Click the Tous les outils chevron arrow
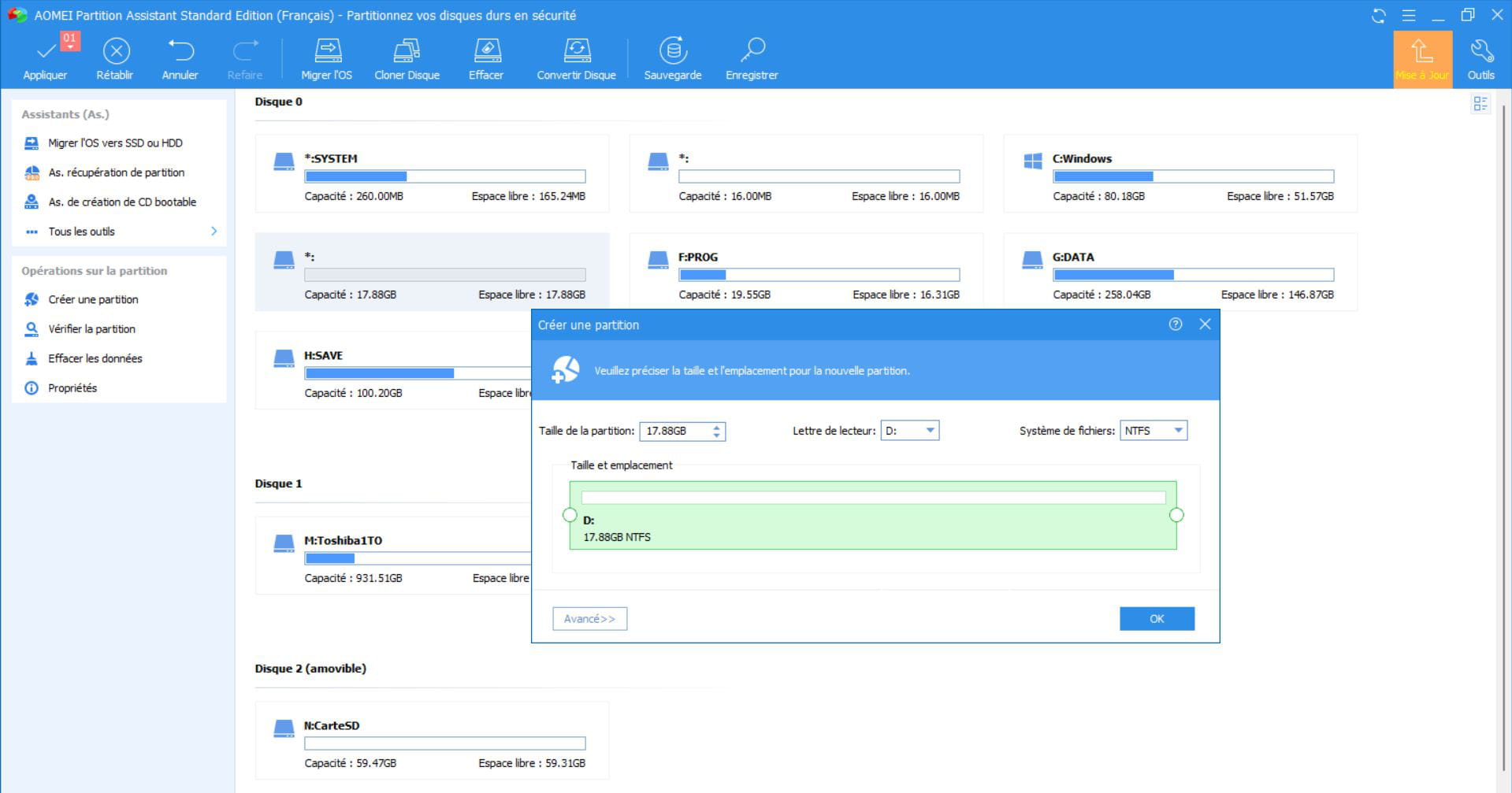This screenshot has height=793, width=1512. (214, 232)
